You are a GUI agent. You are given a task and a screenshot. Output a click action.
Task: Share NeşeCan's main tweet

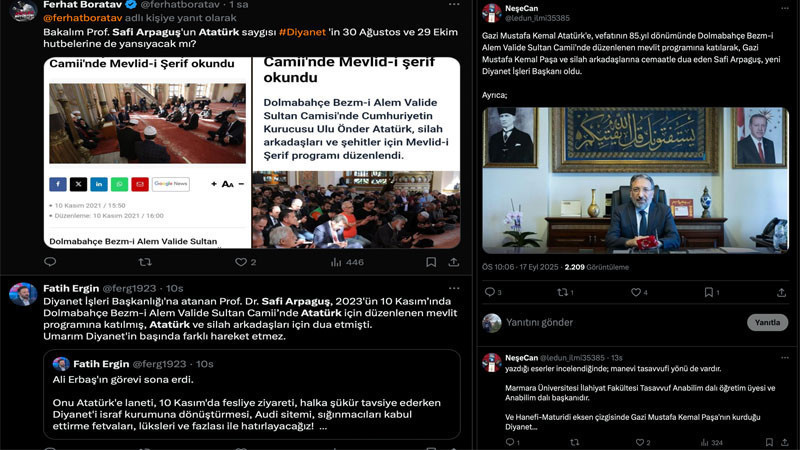(x=781, y=292)
